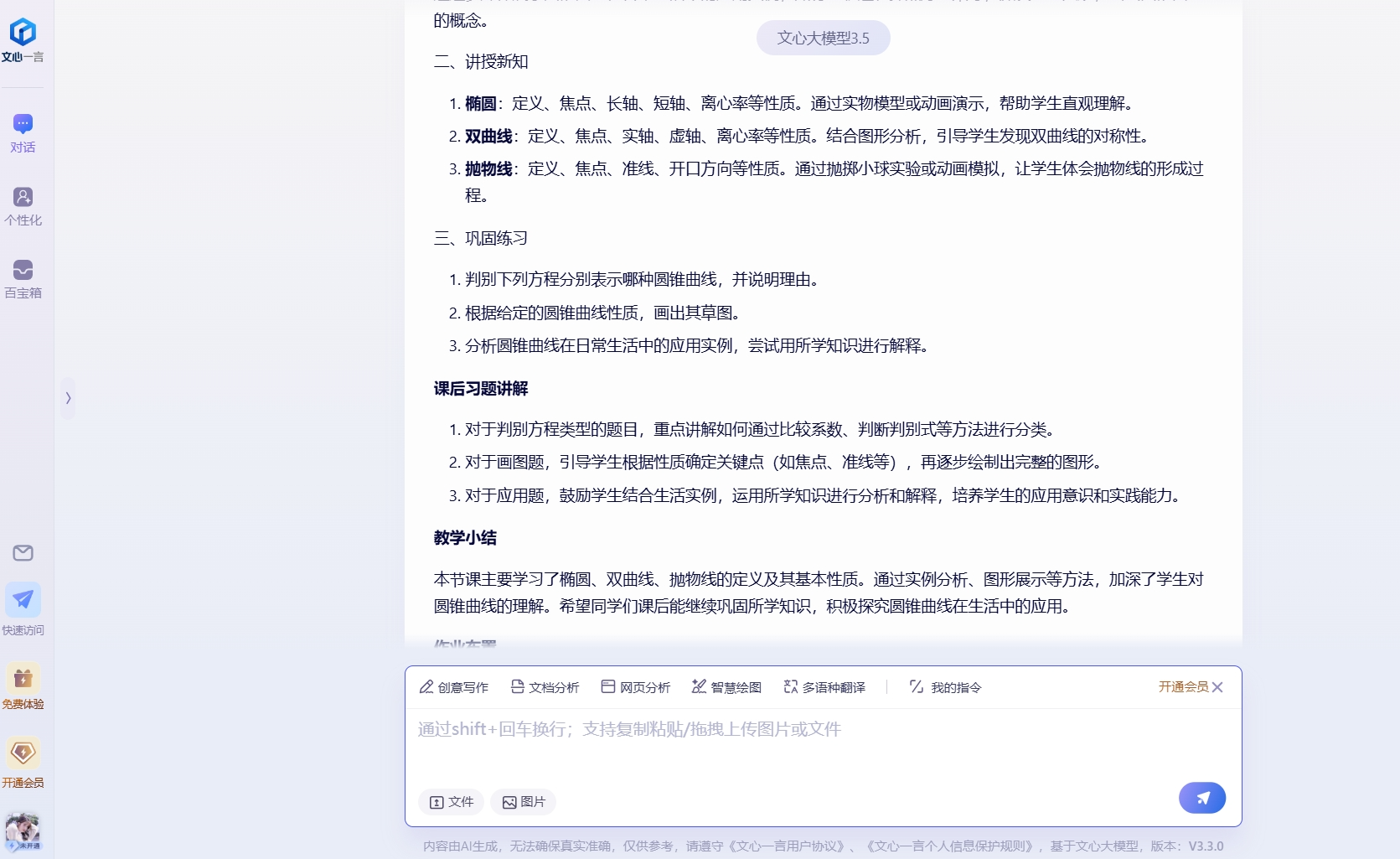1400x859 pixels.
Task: Open the 百宝箱 toolbox
Action: [x=23, y=279]
